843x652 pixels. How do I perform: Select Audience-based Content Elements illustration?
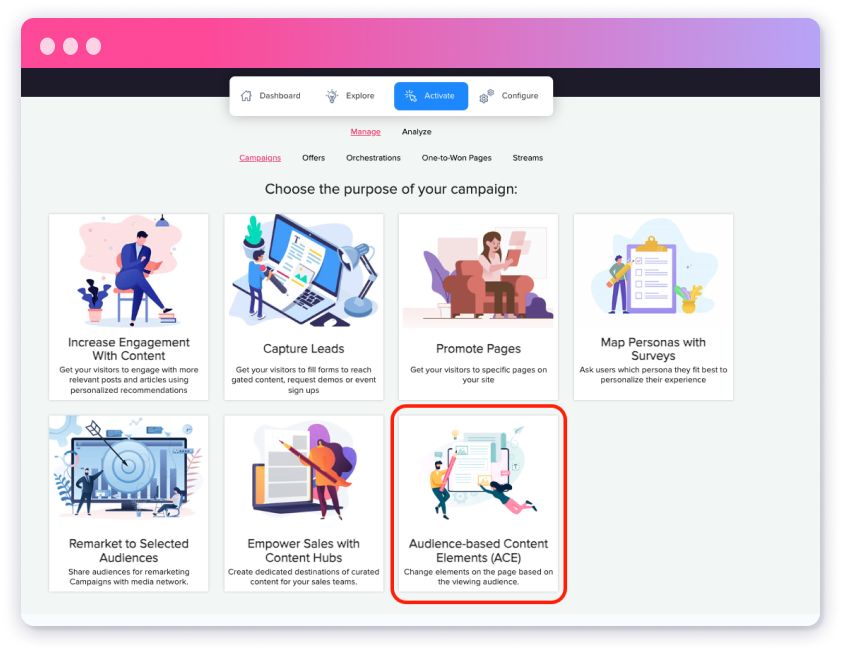(478, 473)
